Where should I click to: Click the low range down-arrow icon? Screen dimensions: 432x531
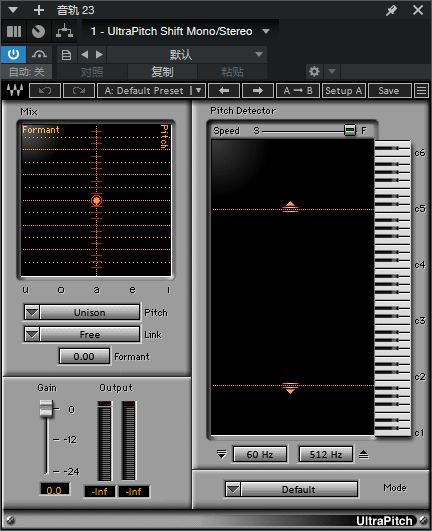pos(221,454)
